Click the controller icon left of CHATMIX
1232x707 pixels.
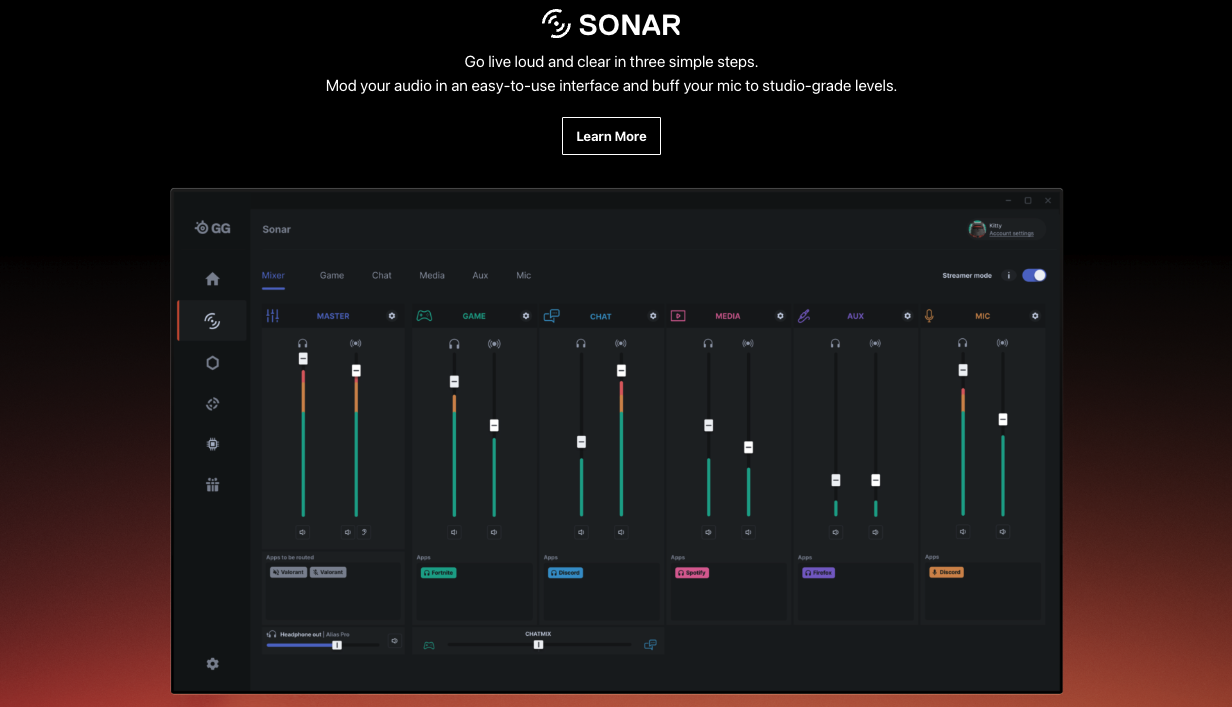429,646
